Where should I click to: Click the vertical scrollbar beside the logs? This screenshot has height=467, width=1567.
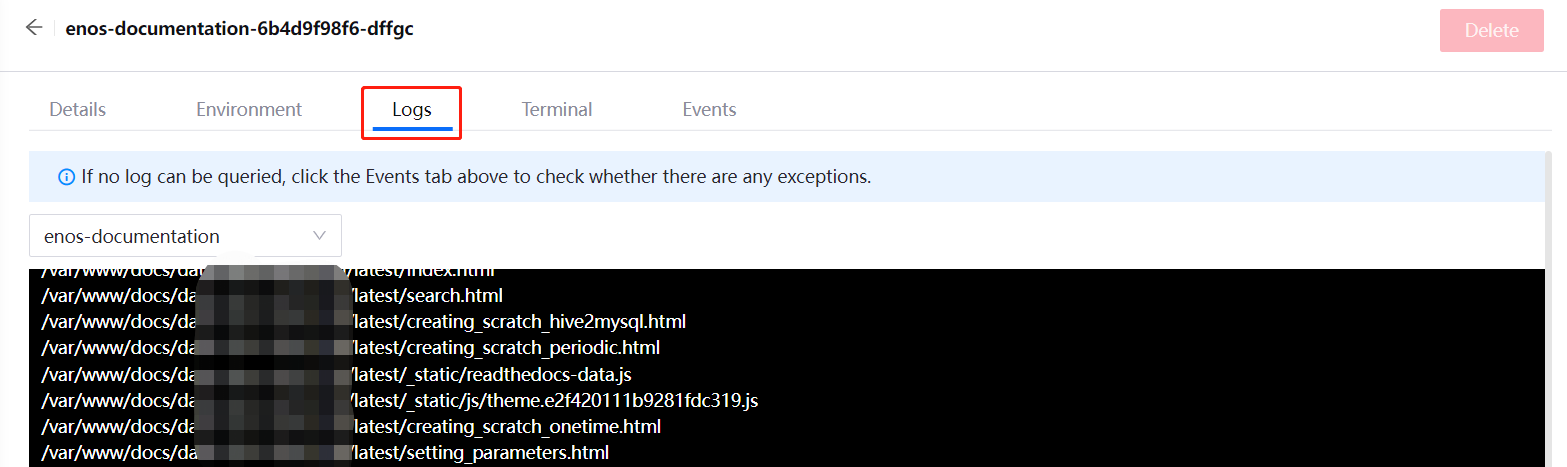(x=1549, y=300)
